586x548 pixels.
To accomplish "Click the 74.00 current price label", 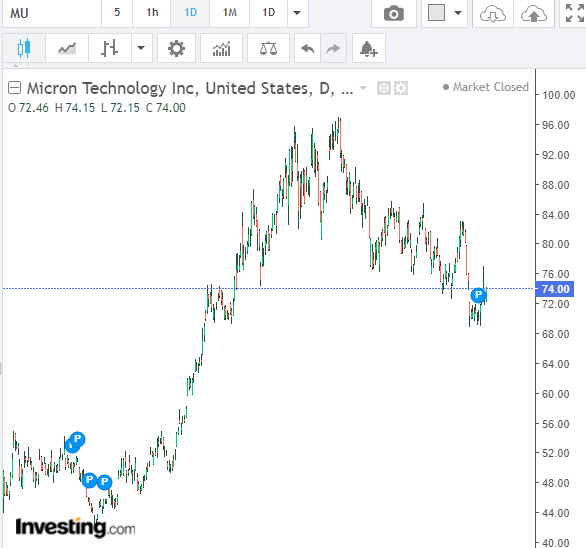I will coord(555,289).
